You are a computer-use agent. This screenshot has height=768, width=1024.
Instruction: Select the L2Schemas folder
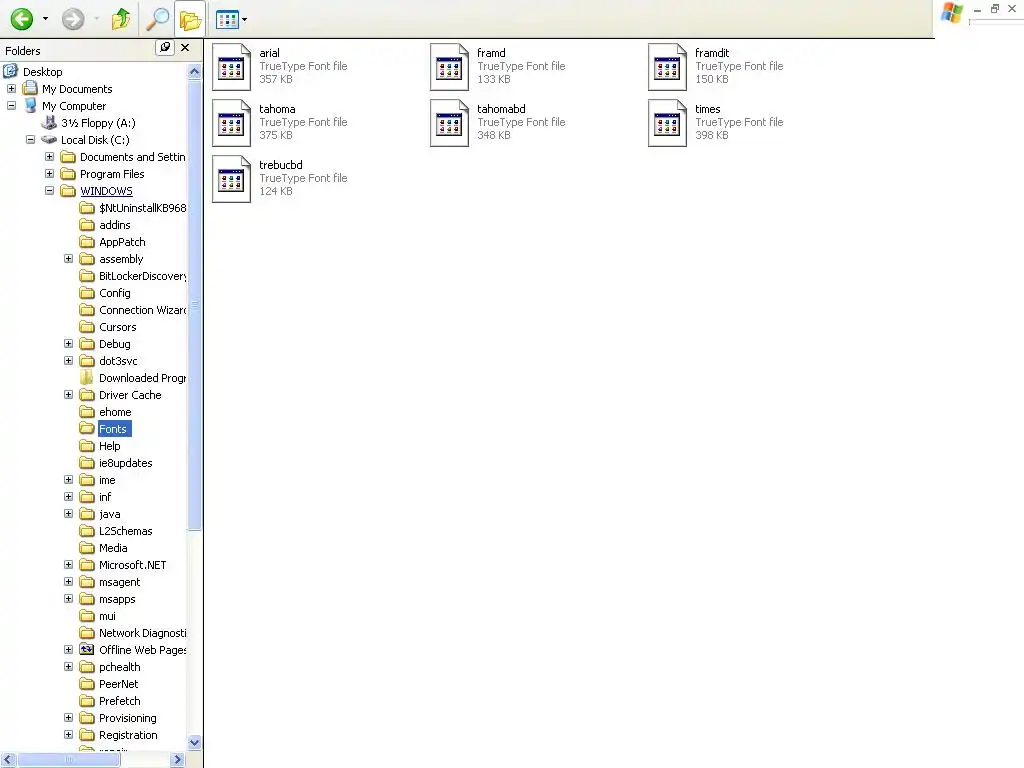pos(125,530)
